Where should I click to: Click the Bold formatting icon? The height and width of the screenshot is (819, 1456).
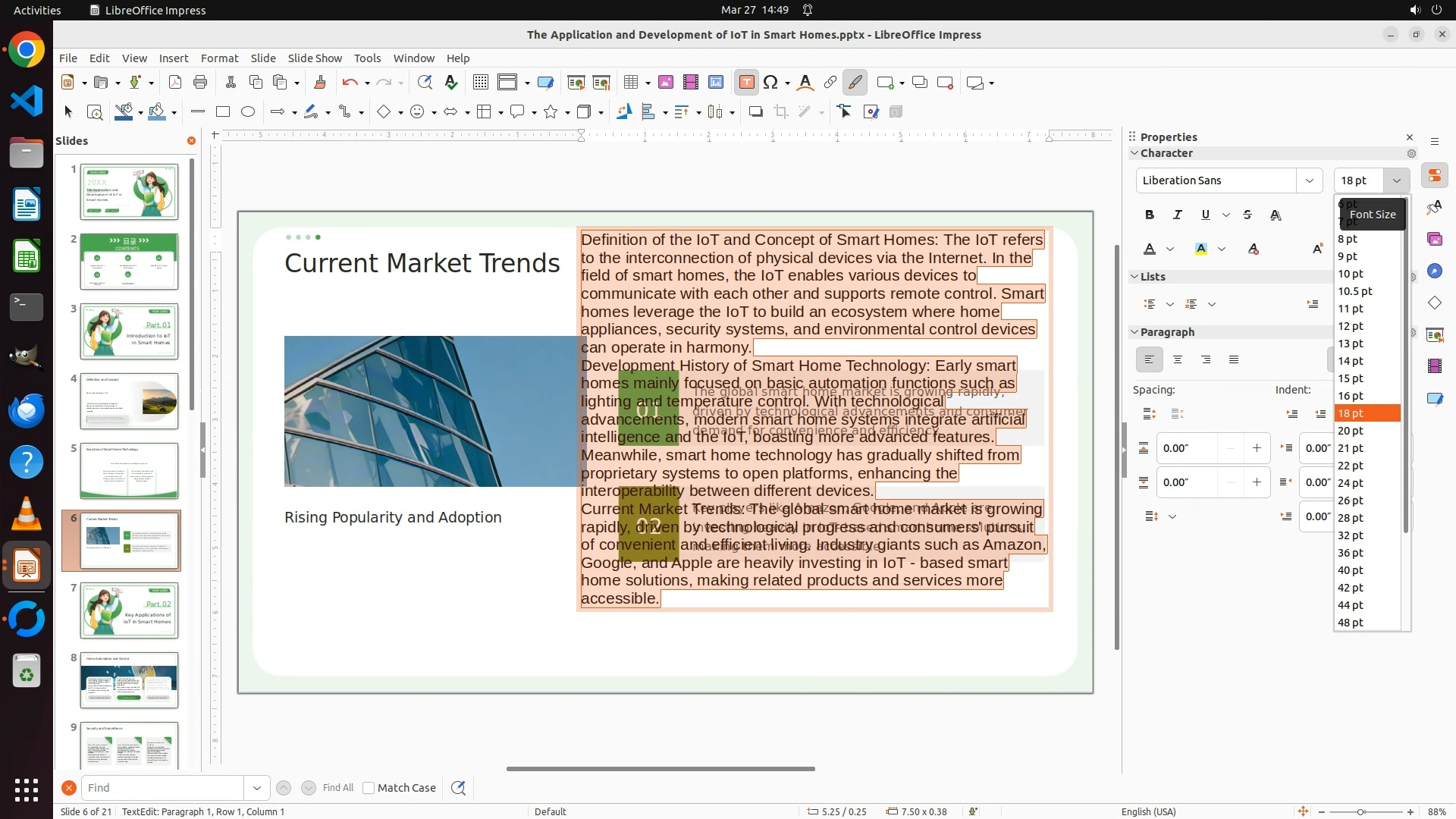coord(1150,215)
